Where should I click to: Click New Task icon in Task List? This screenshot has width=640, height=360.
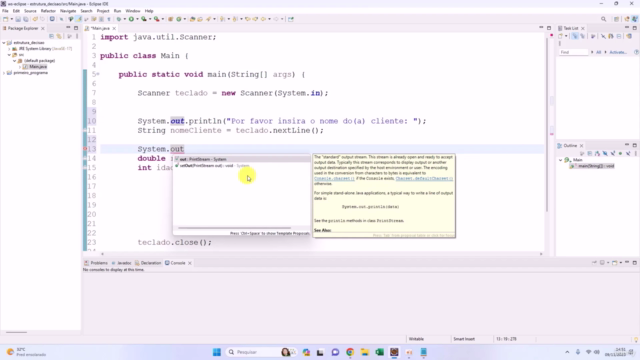(561, 36)
